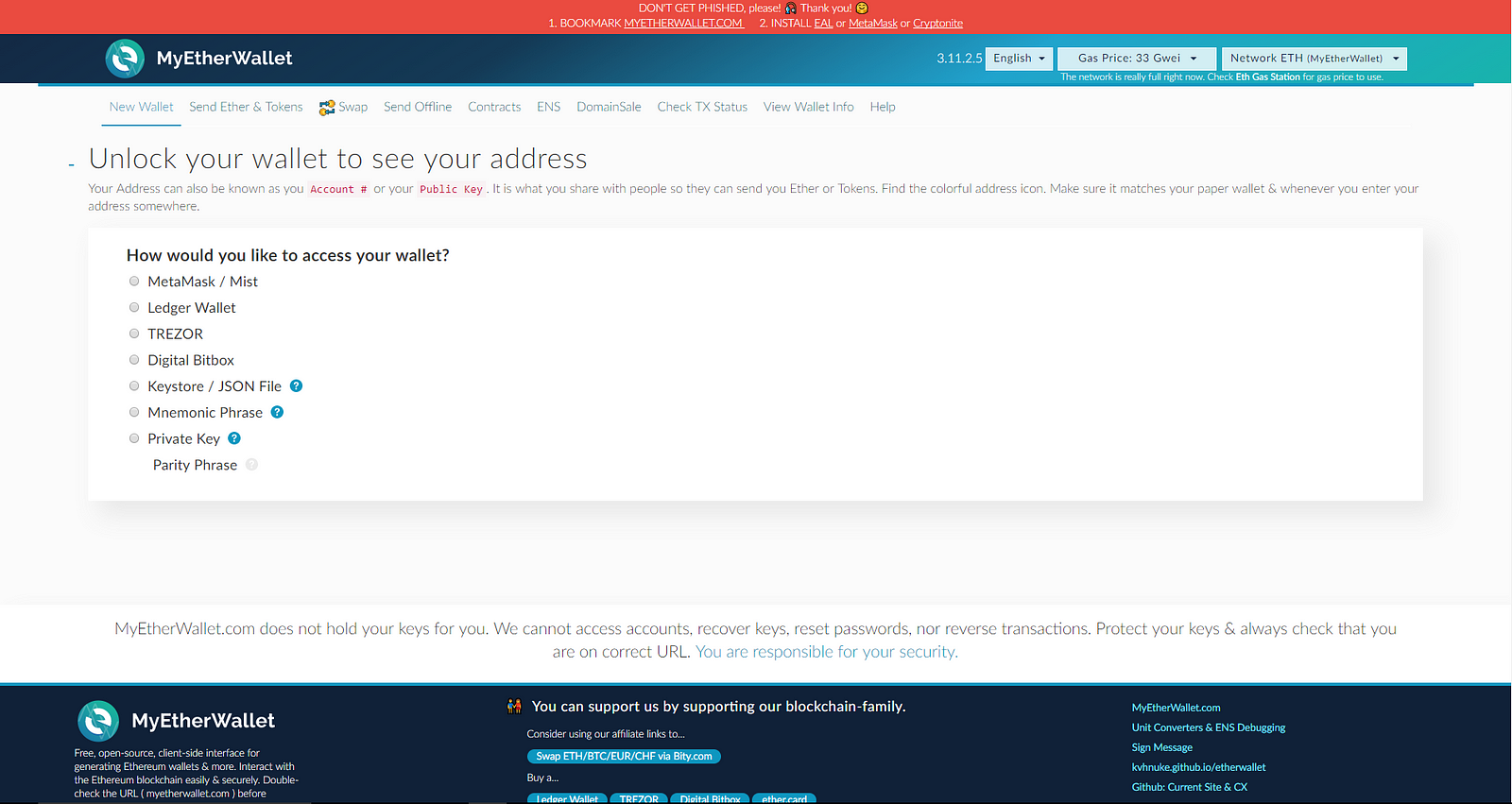Screen dimensions: 1512x804
Task: Open the Send Ether & Tokens tab
Action: (x=246, y=107)
